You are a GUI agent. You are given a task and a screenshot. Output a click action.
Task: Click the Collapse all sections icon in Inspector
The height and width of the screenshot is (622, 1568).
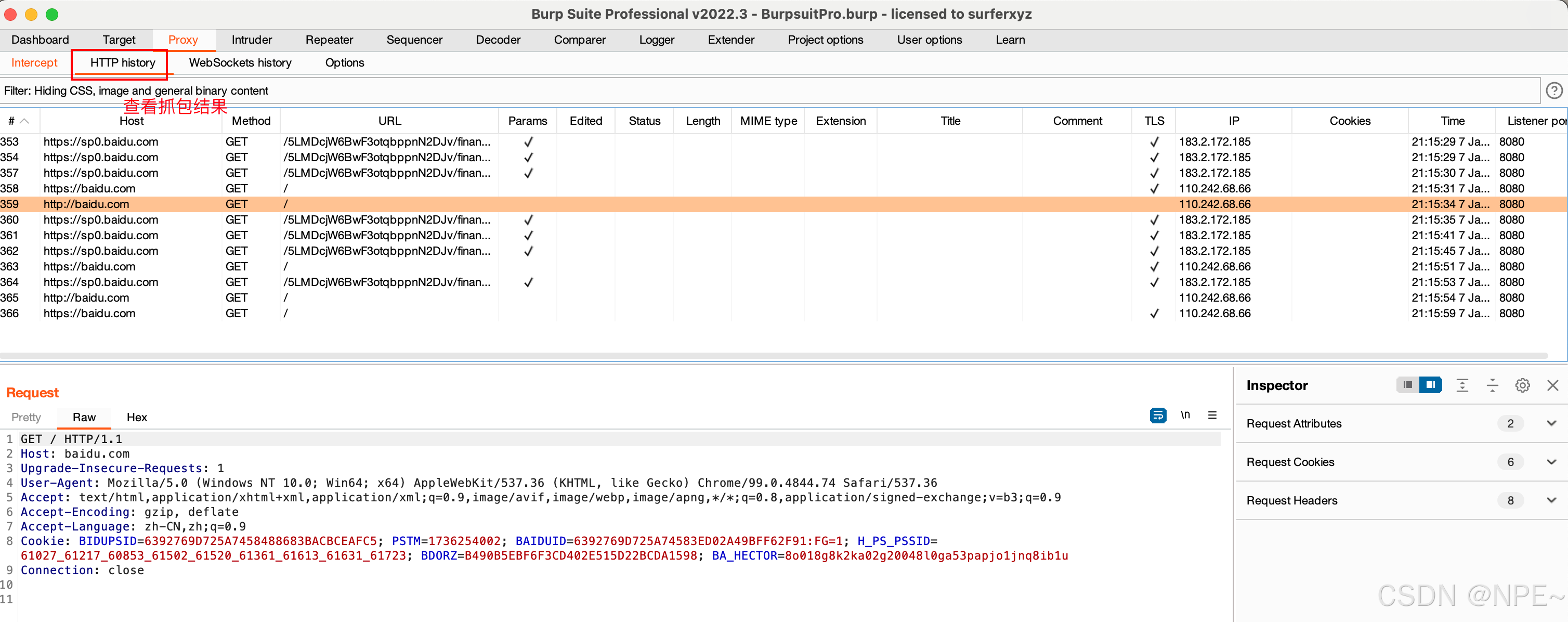(x=1492, y=385)
